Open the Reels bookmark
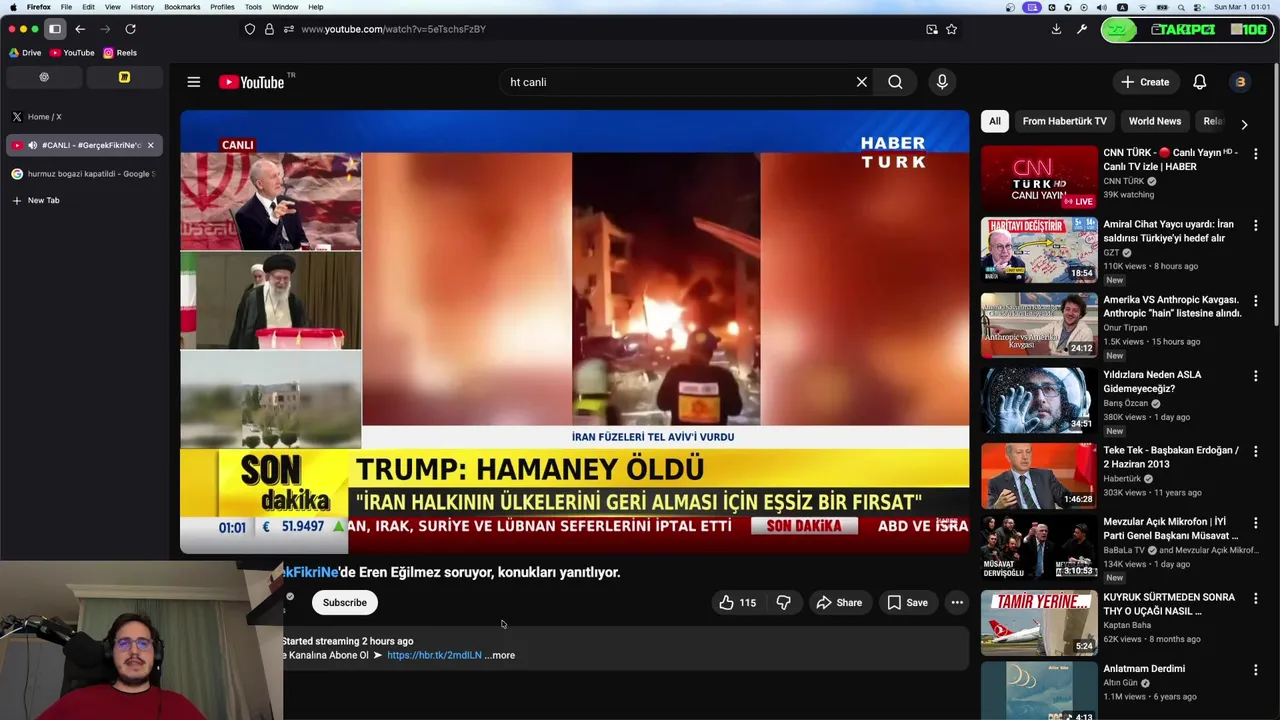 (x=120, y=53)
